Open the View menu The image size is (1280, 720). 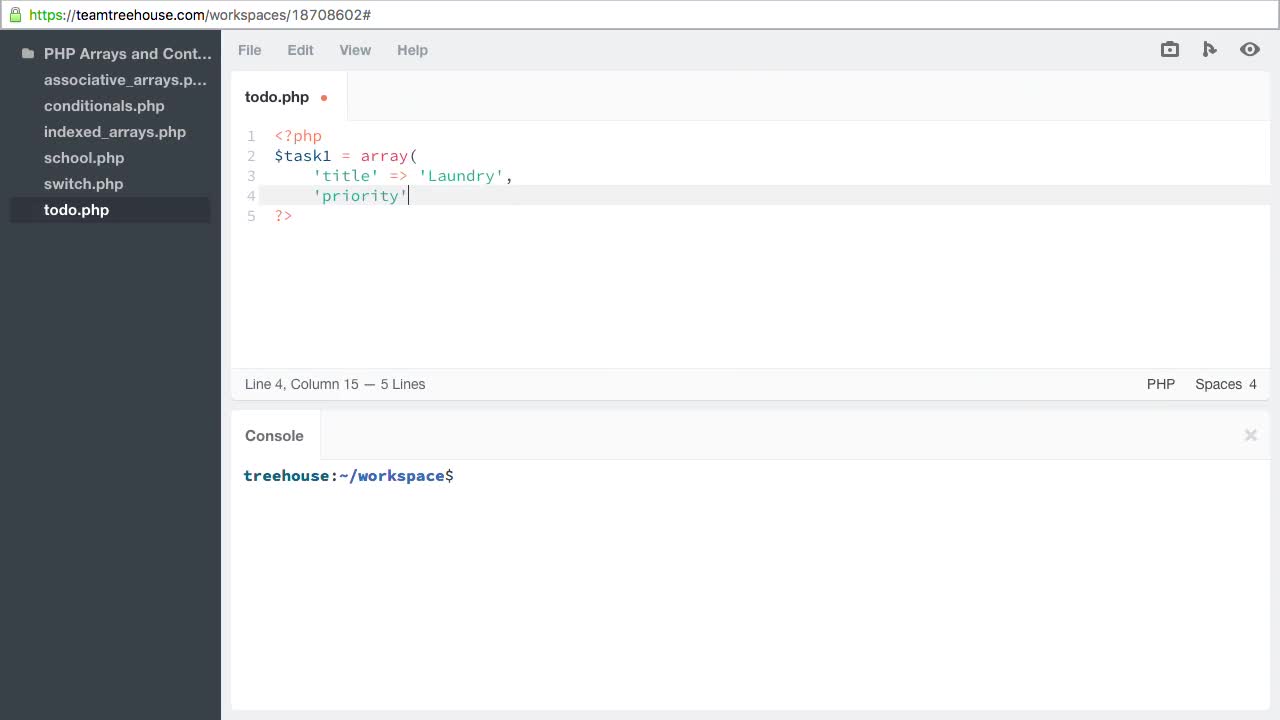(x=355, y=50)
